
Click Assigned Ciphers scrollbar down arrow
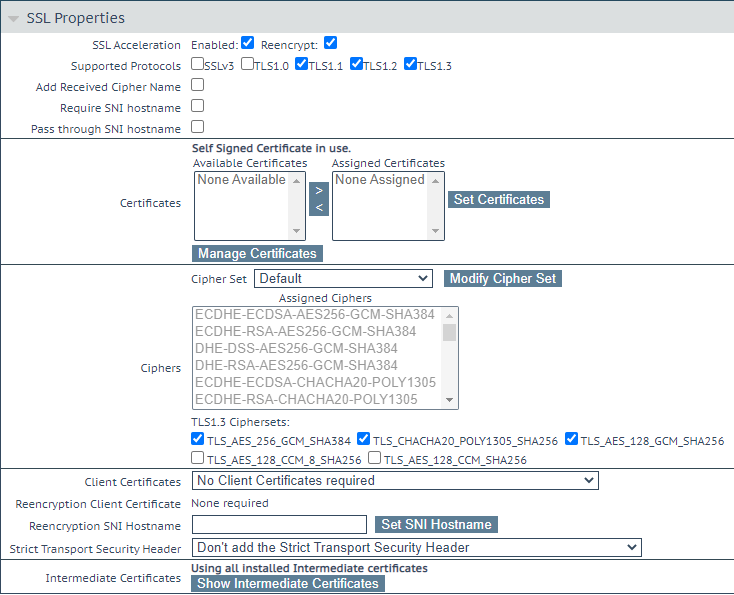coord(449,400)
